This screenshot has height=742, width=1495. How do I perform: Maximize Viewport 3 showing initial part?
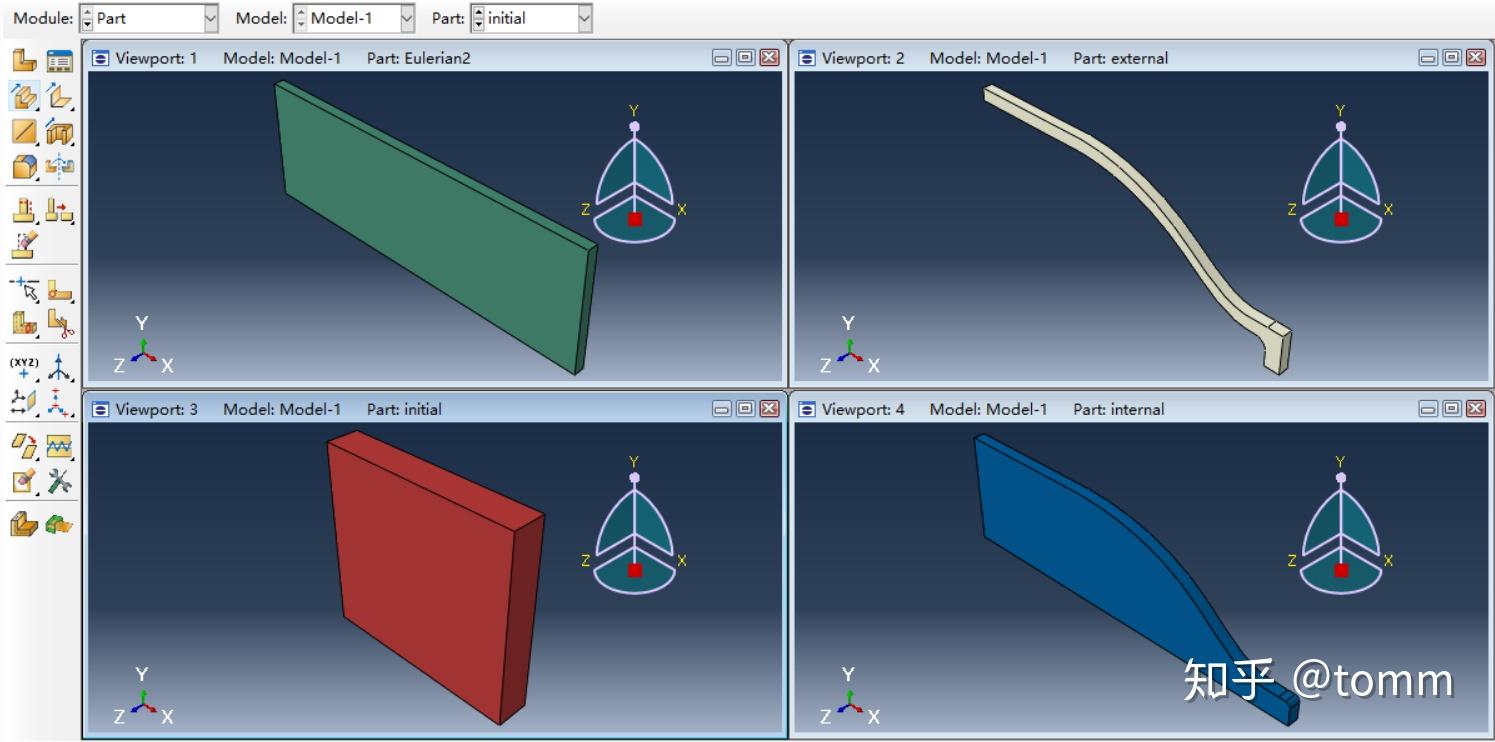click(x=746, y=409)
